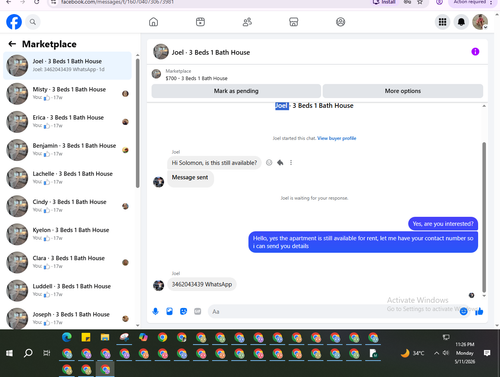Open the notifications bell
The height and width of the screenshot is (377, 500).
click(461, 22)
